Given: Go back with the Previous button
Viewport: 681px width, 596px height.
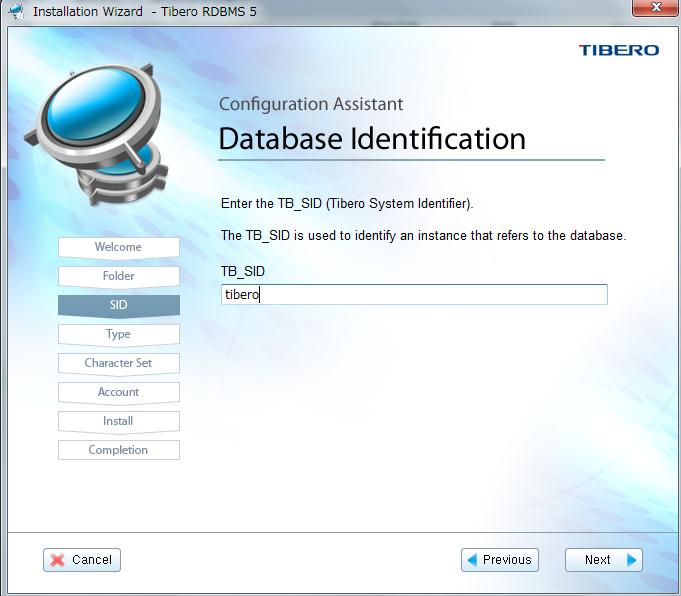Looking at the screenshot, I should pyautogui.click(x=500, y=560).
